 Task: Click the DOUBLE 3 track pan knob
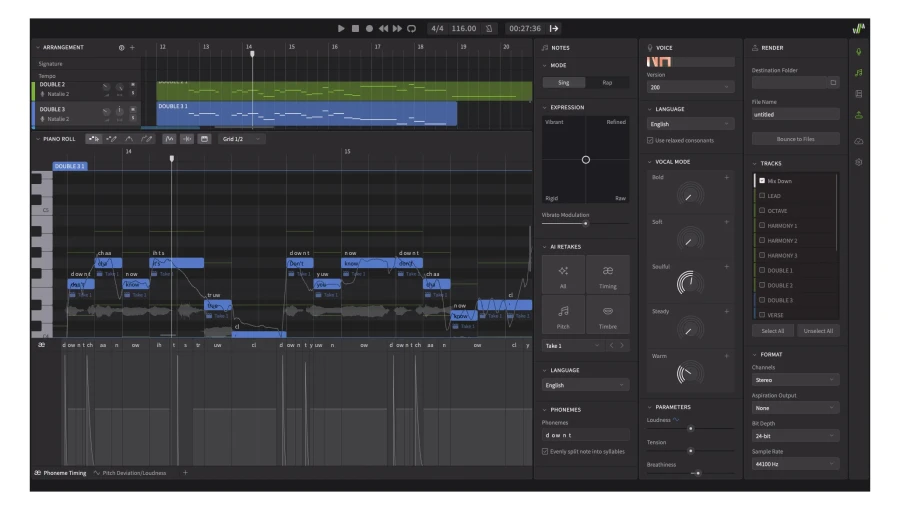tap(119, 111)
